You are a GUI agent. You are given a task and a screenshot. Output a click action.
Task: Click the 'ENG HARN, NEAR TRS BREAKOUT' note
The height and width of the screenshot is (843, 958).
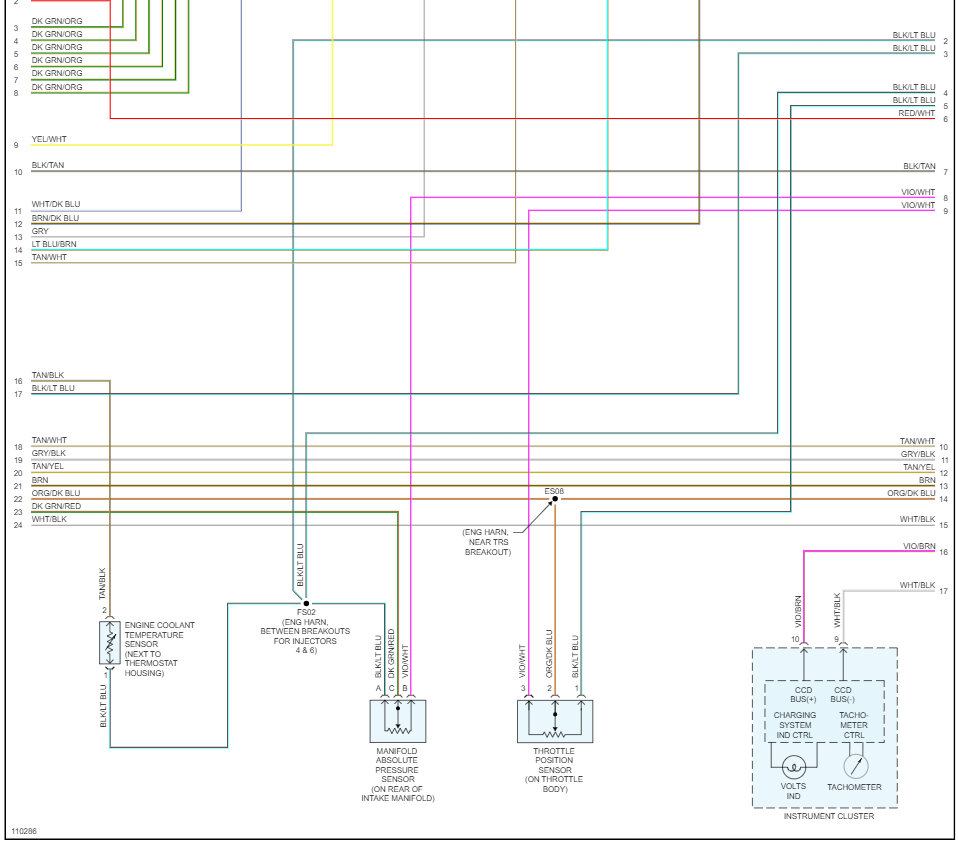pyautogui.click(x=487, y=542)
